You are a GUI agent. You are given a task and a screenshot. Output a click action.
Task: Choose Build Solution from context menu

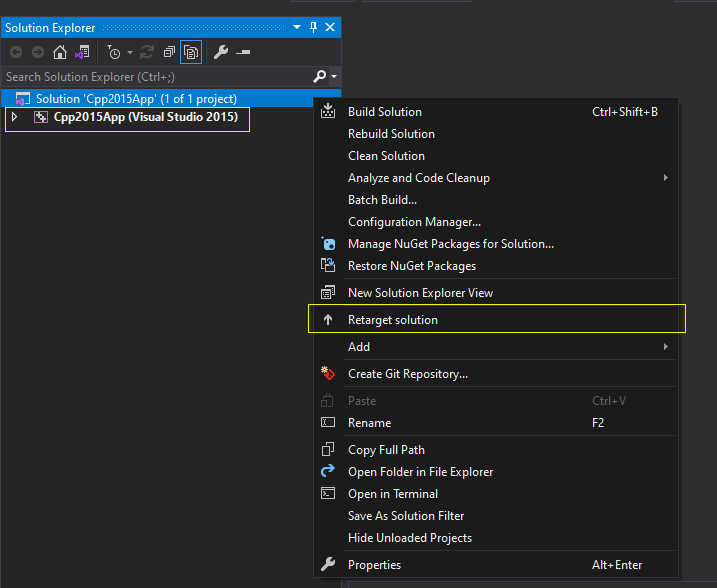coord(496,112)
